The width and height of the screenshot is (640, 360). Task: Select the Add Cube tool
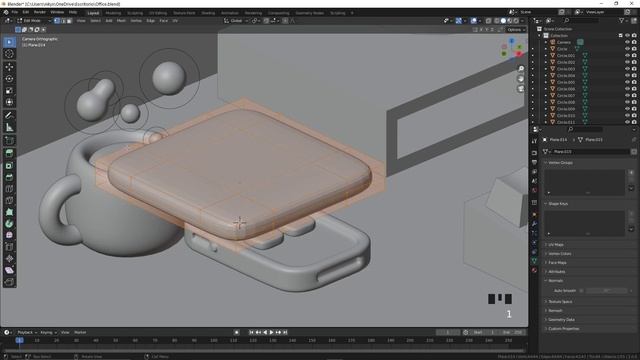[9, 140]
